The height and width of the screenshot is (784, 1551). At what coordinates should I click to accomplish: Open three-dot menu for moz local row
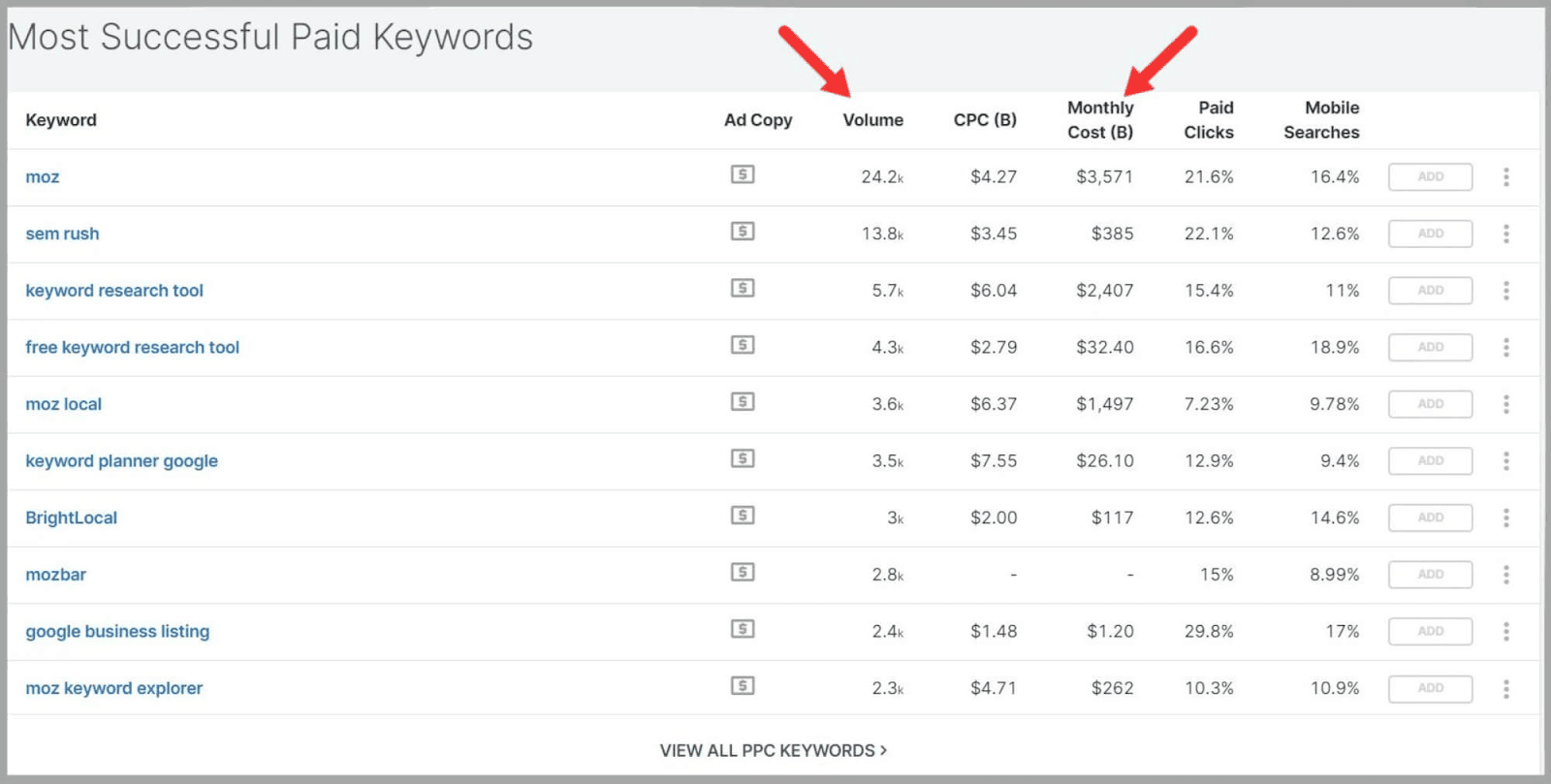point(1506,404)
